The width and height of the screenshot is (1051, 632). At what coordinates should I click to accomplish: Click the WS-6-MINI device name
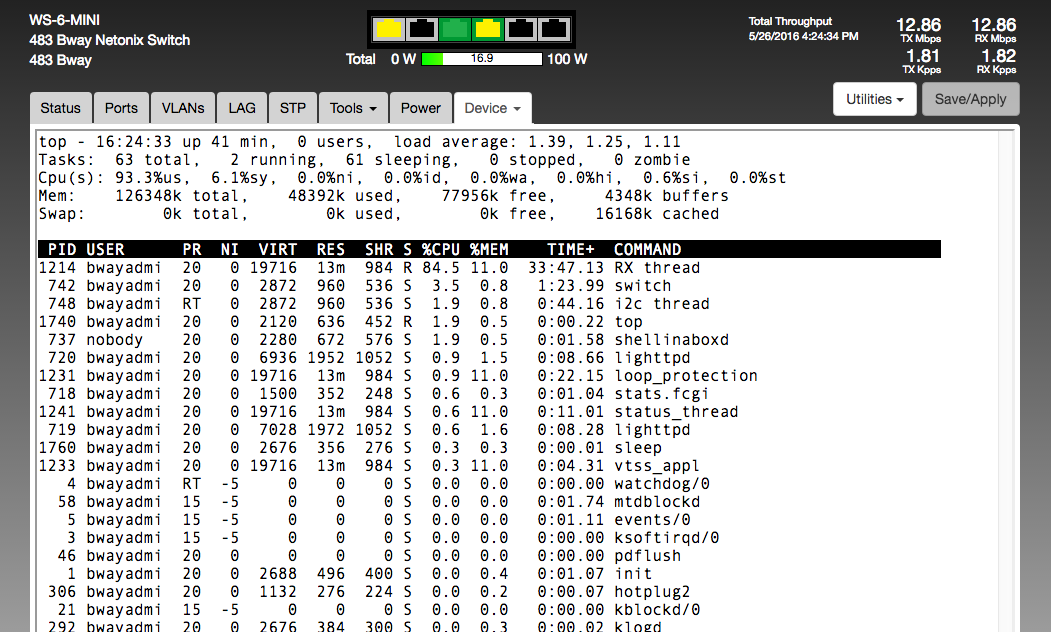click(x=64, y=20)
